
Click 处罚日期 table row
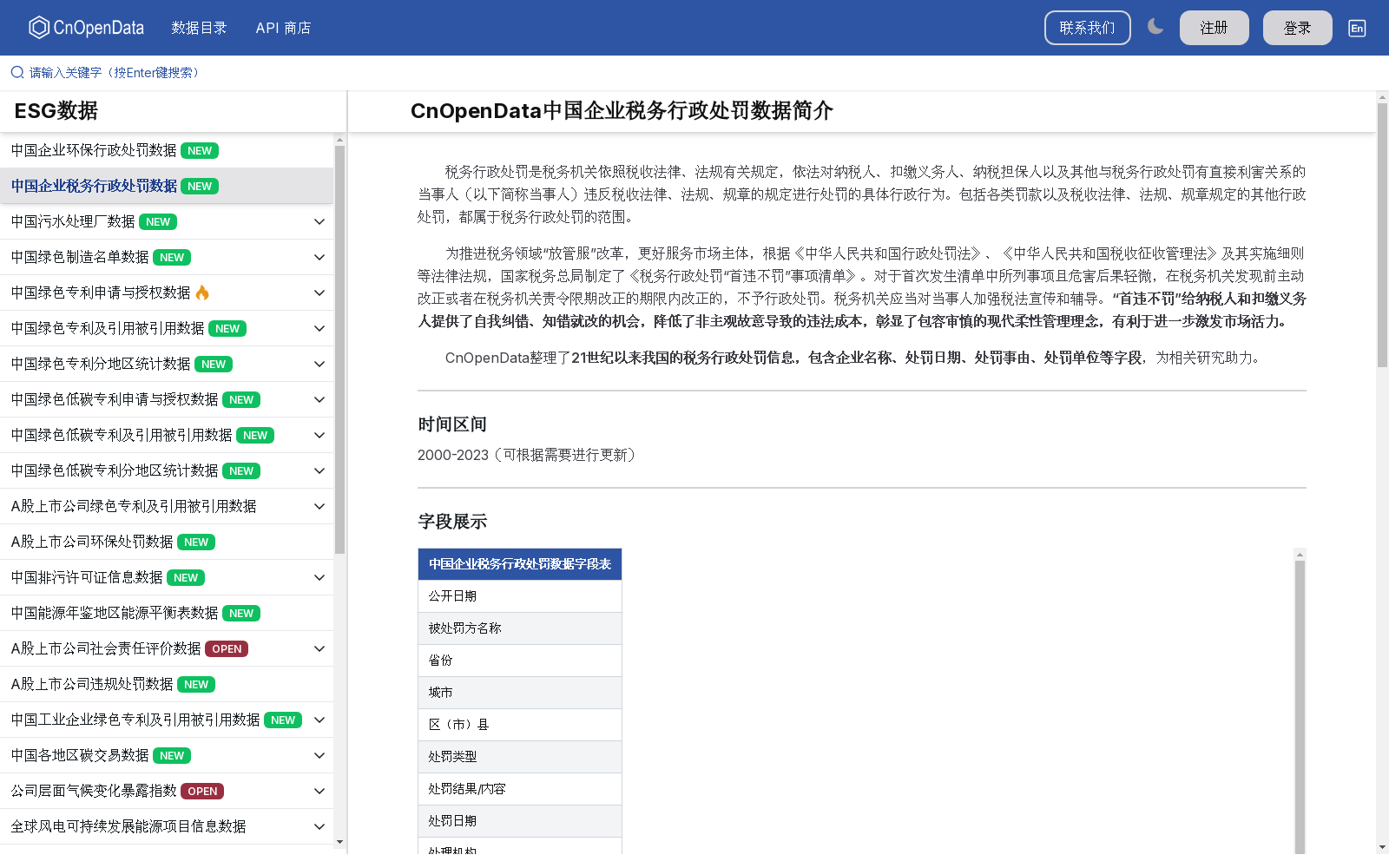(520, 821)
